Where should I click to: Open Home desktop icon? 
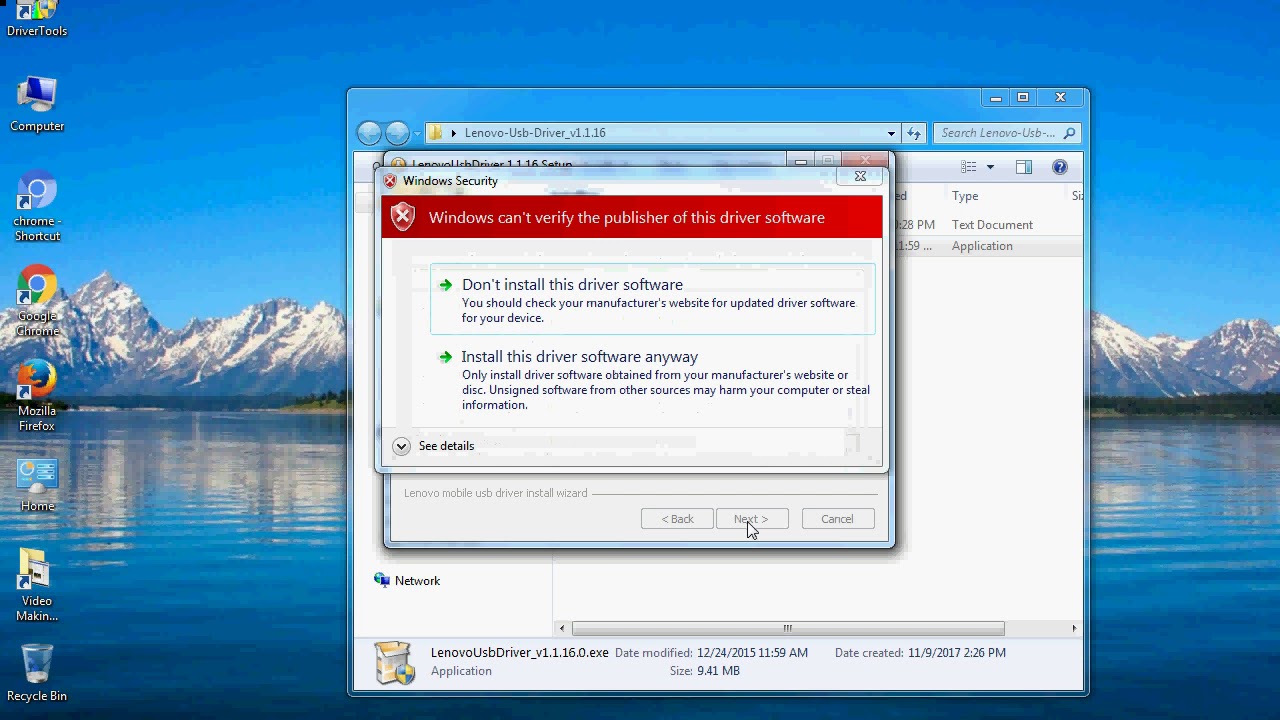[x=37, y=486]
